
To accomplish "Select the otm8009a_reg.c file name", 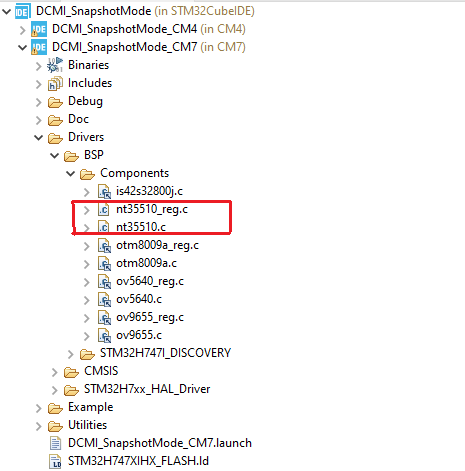I will tap(157, 246).
